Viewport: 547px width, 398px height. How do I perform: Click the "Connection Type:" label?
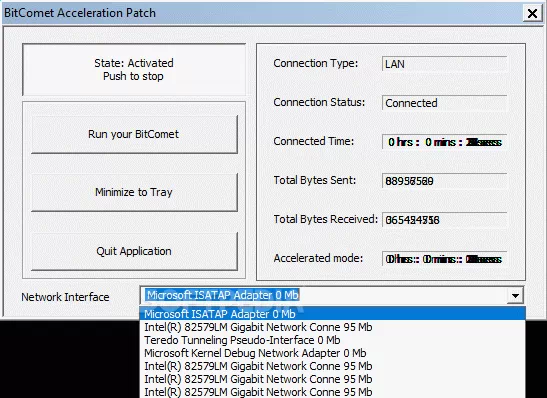(316, 63)
